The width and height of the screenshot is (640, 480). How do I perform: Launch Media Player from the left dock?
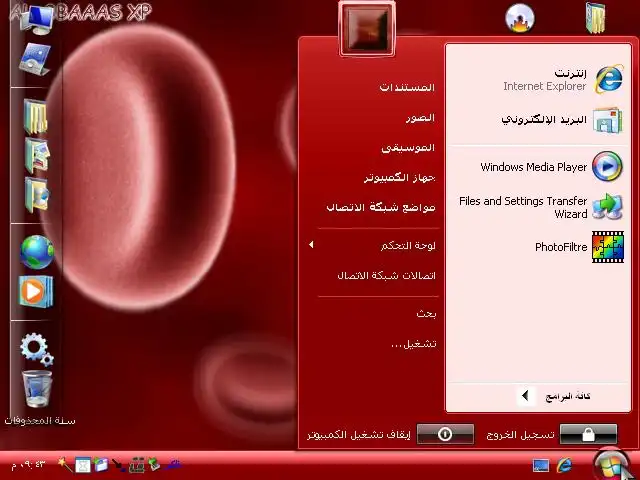click(x=36, y=291)
